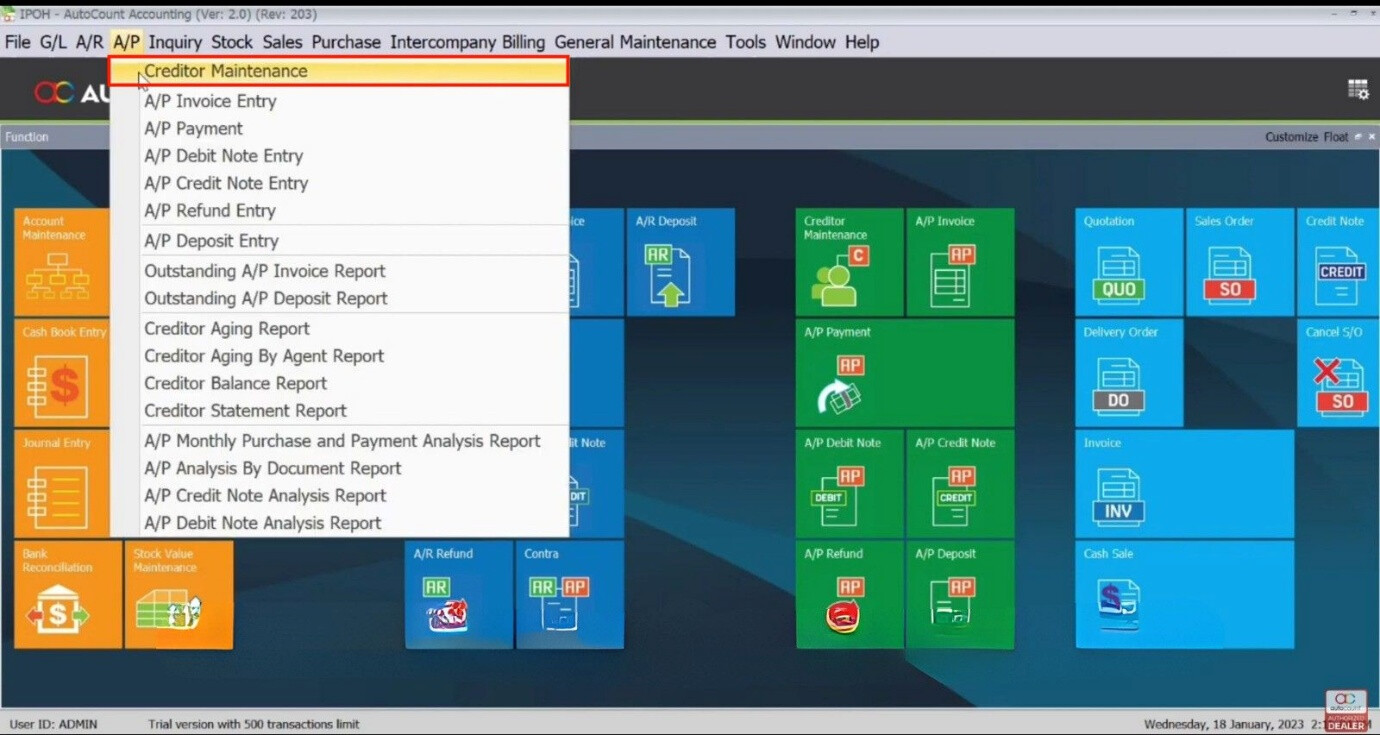Click the Customize link in Function panel

(x=1291, y=137)
